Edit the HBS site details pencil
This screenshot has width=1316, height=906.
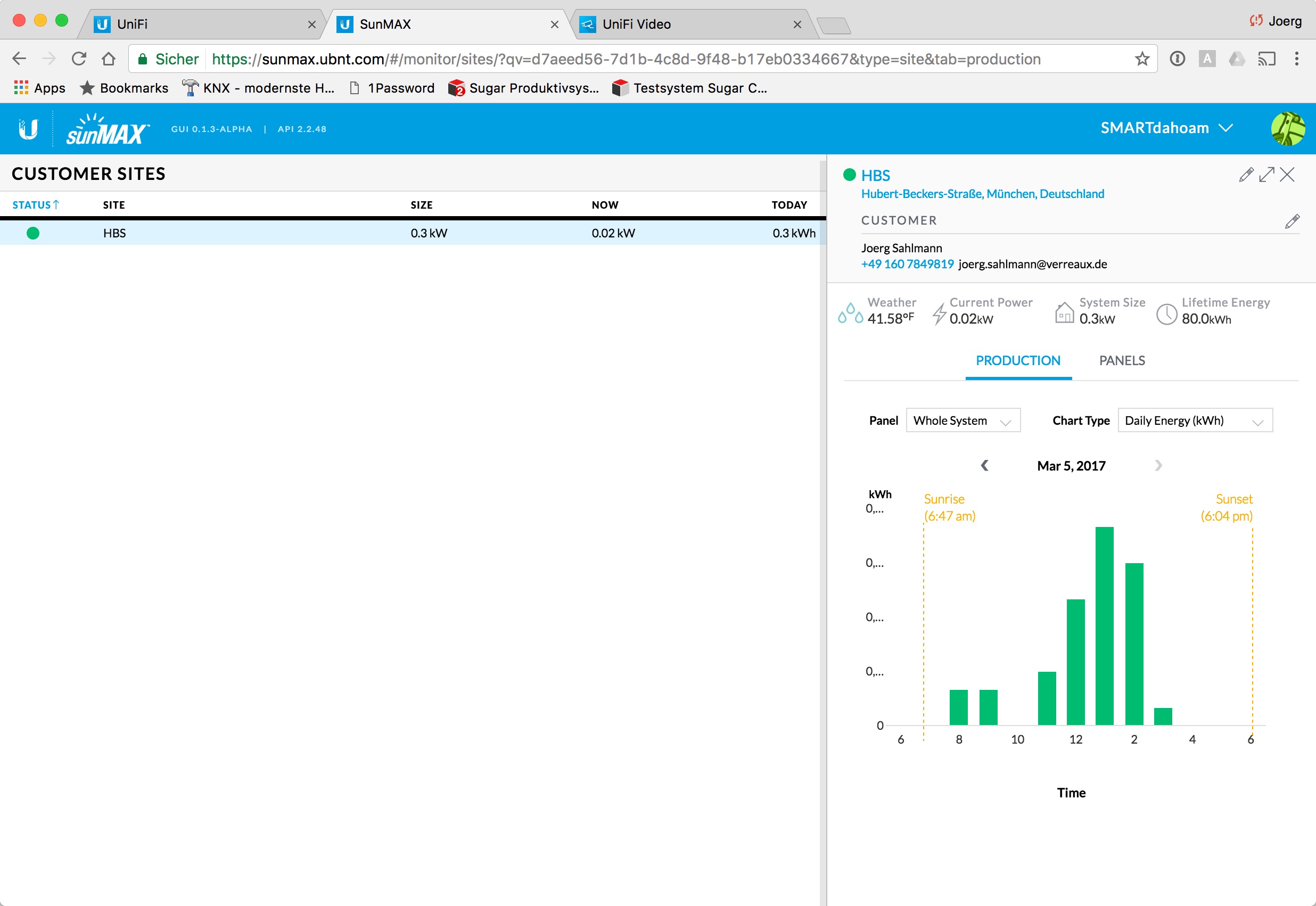tap(1246, 175)
